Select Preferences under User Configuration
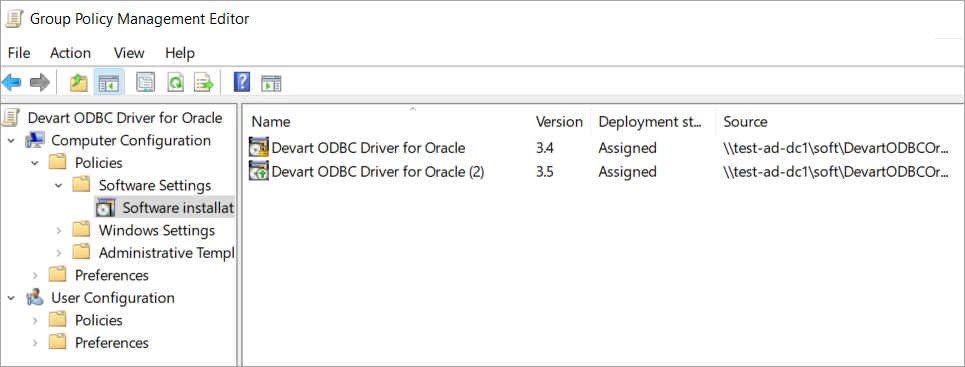Screen dimensions: 965x367 (x=112, y=343)
